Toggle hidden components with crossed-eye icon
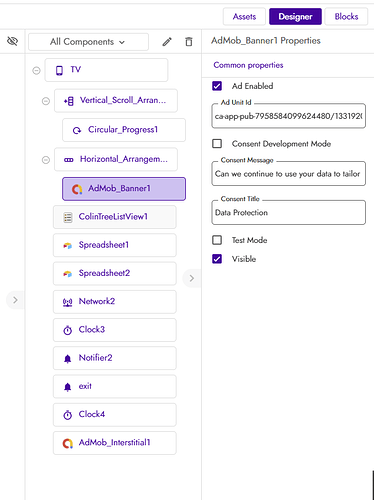Screen dimensions: 374x500 pos(12,41)
